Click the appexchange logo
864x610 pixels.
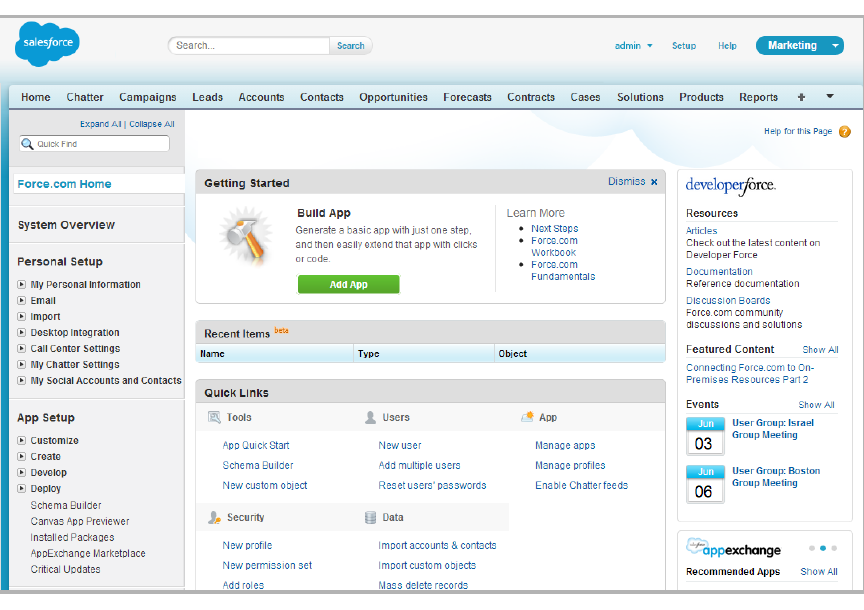(733, 548)
